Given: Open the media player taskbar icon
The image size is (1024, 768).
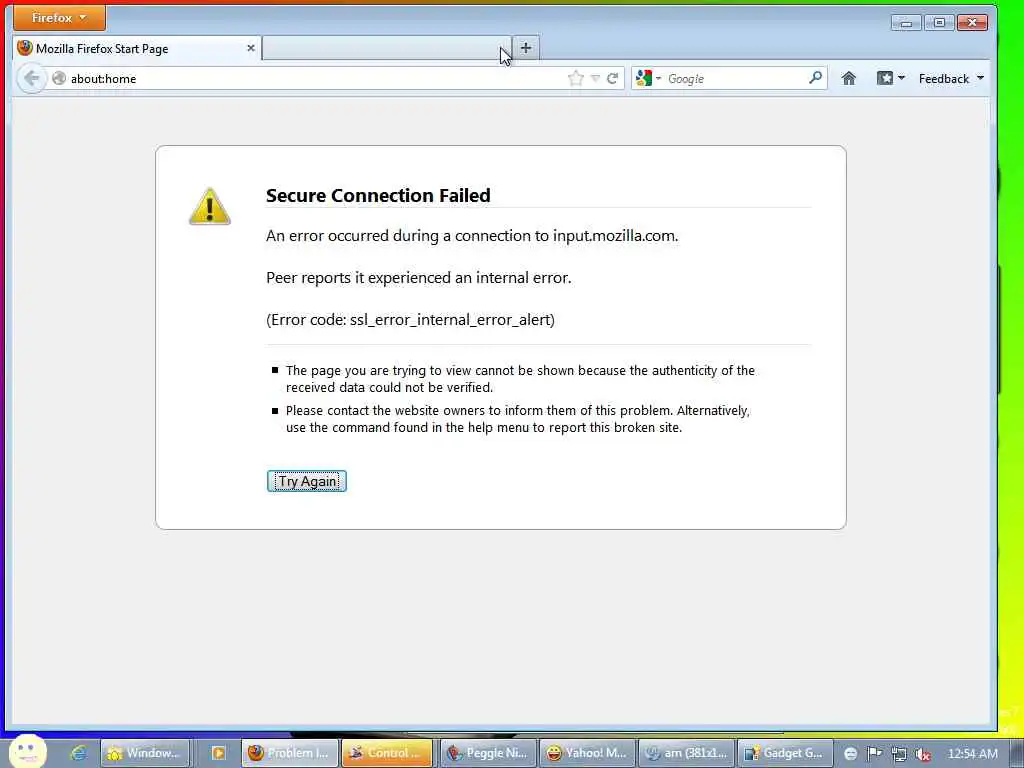Looking at the screenshot, I should pos(218,753).
